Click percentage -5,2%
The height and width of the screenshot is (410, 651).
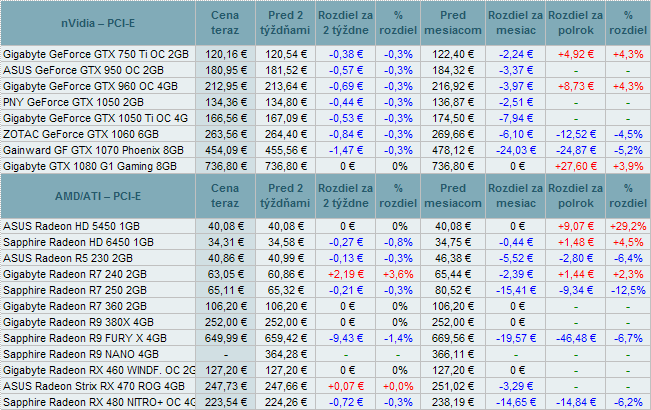(x=628, y=150)
